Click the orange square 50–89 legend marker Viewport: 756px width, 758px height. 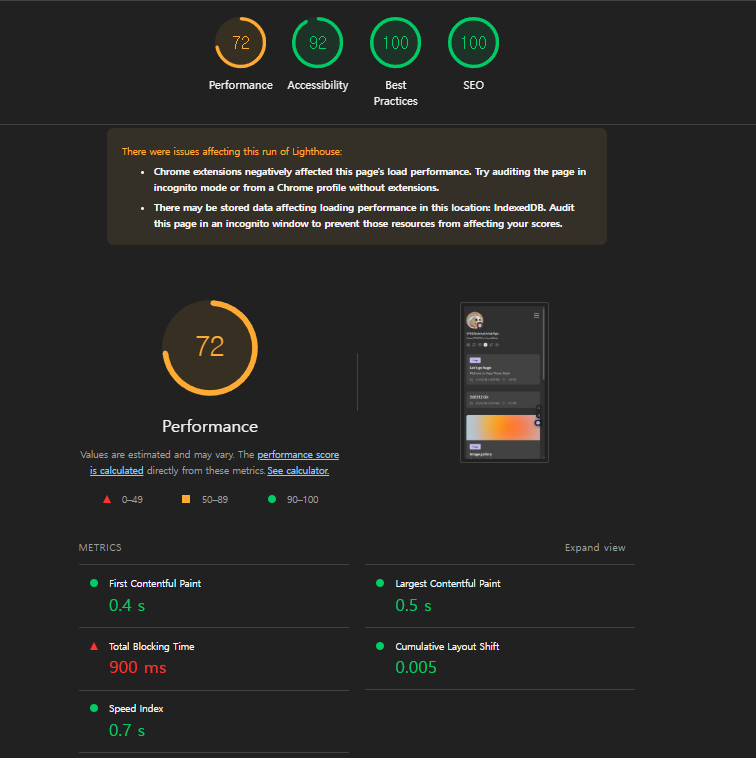[185, 499]
